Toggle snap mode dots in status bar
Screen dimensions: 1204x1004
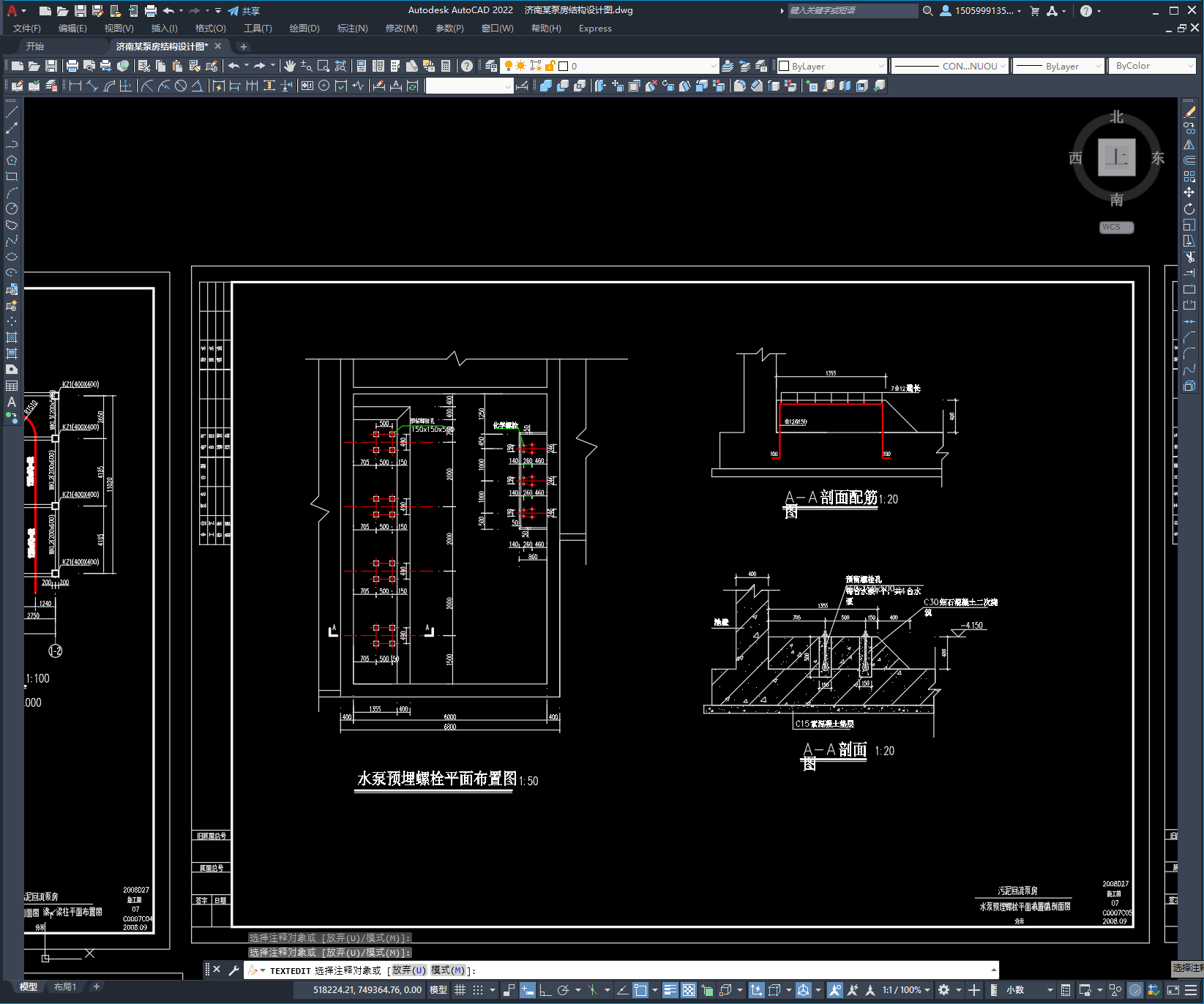tap(478, 990)
